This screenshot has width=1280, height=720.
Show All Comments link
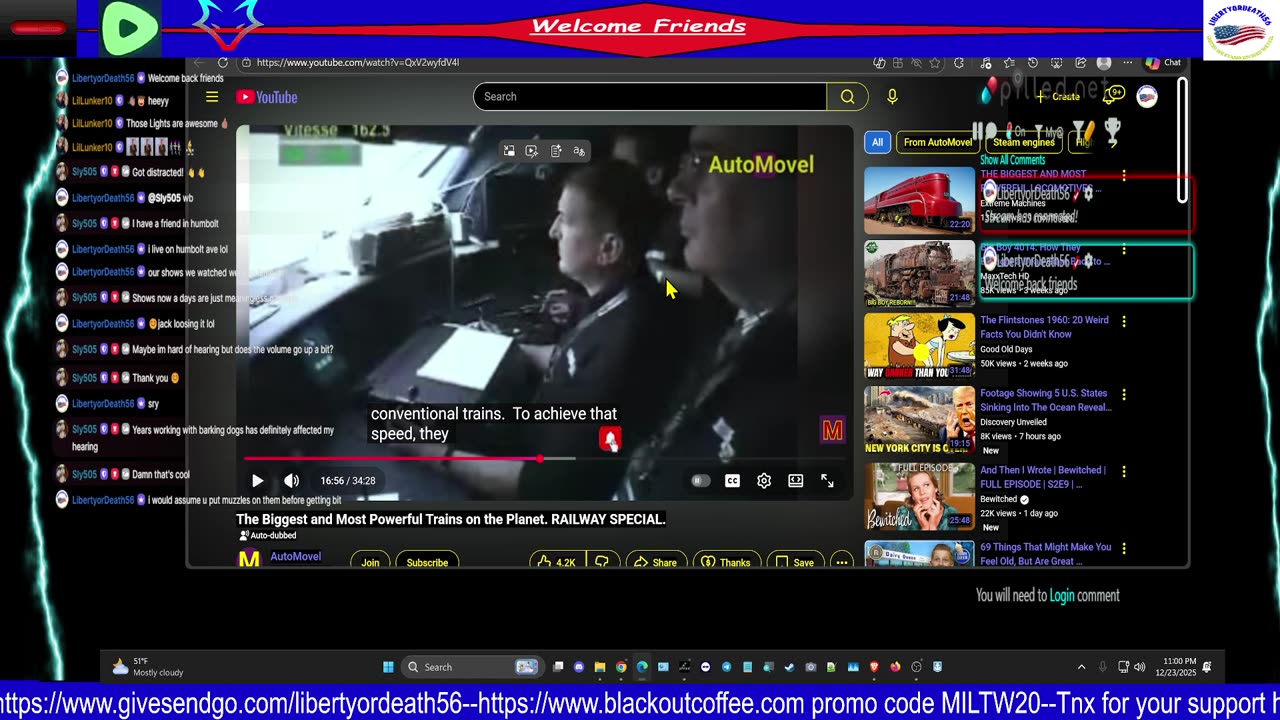tap(1012, 160)
